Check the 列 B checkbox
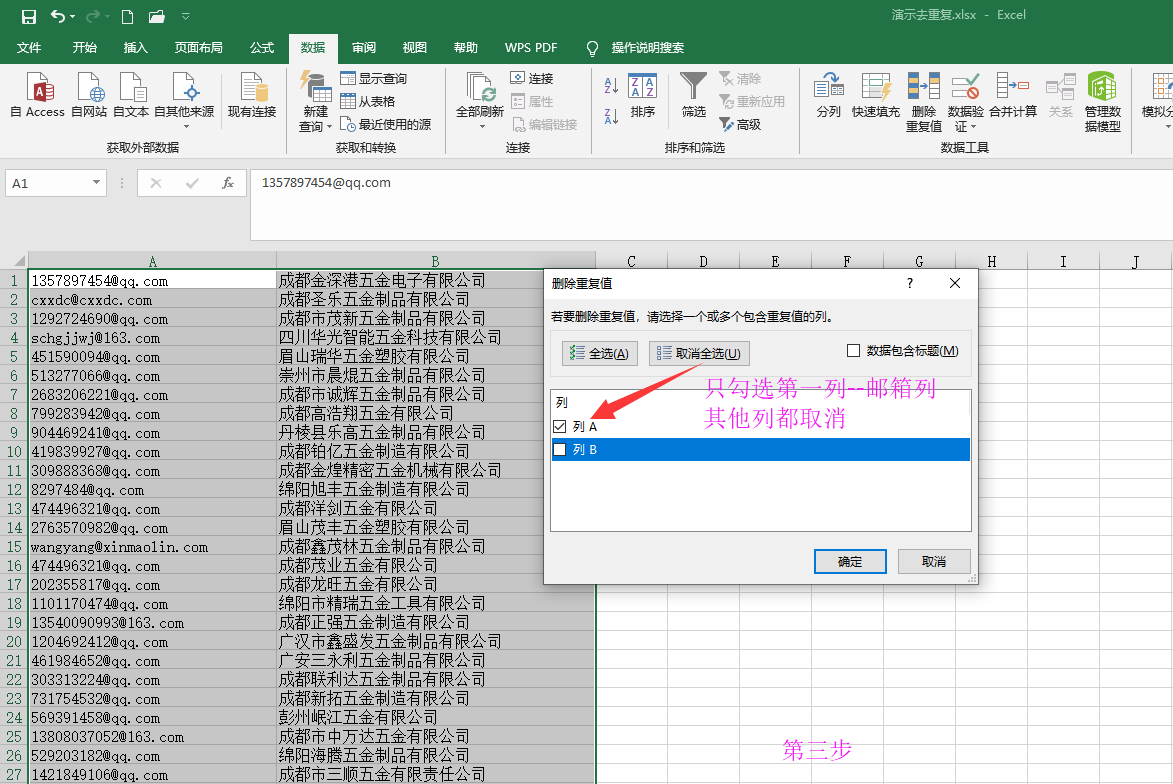 click(560, 450)
